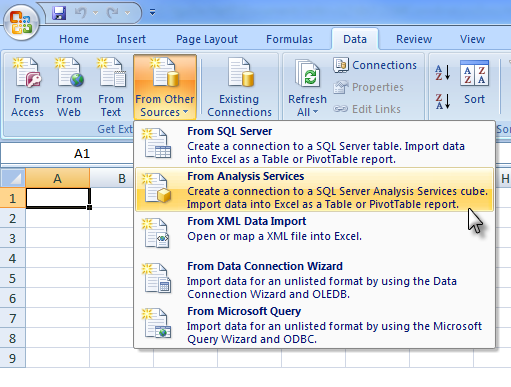
Task: Open the Redo history dropdown arrow
Action: point(127,13)
